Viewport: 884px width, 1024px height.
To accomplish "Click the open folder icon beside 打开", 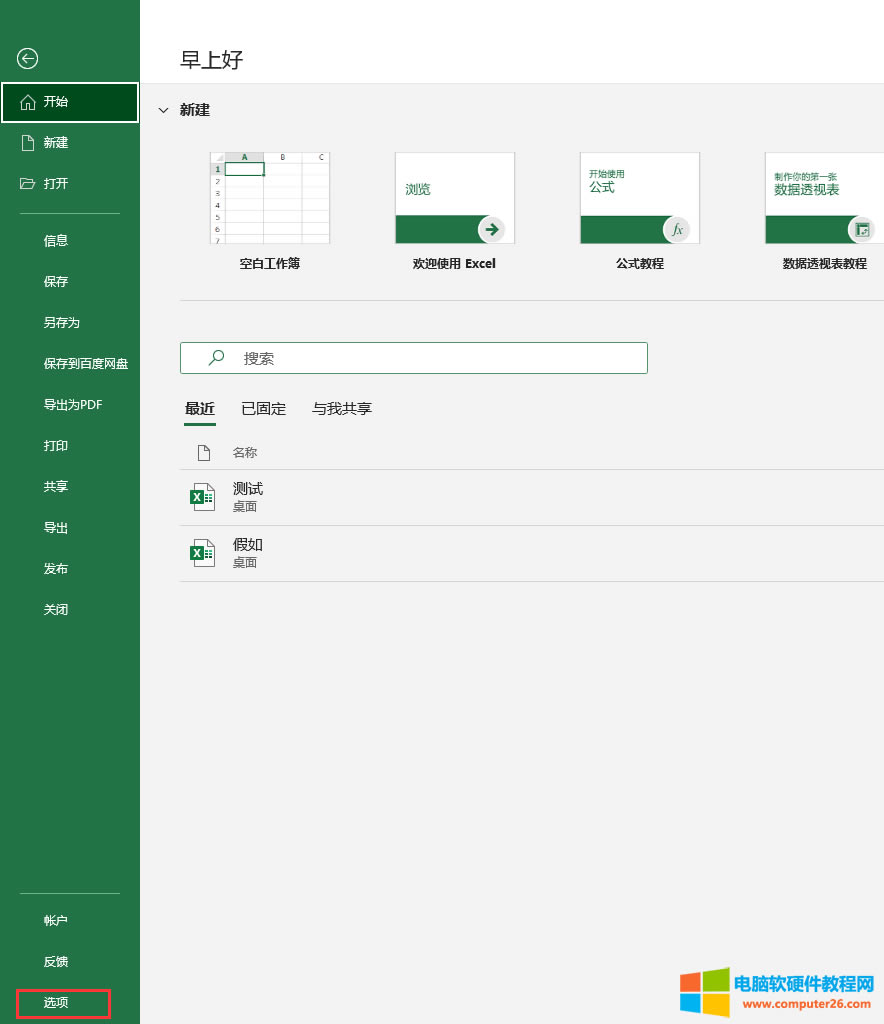I will [28, 184].
